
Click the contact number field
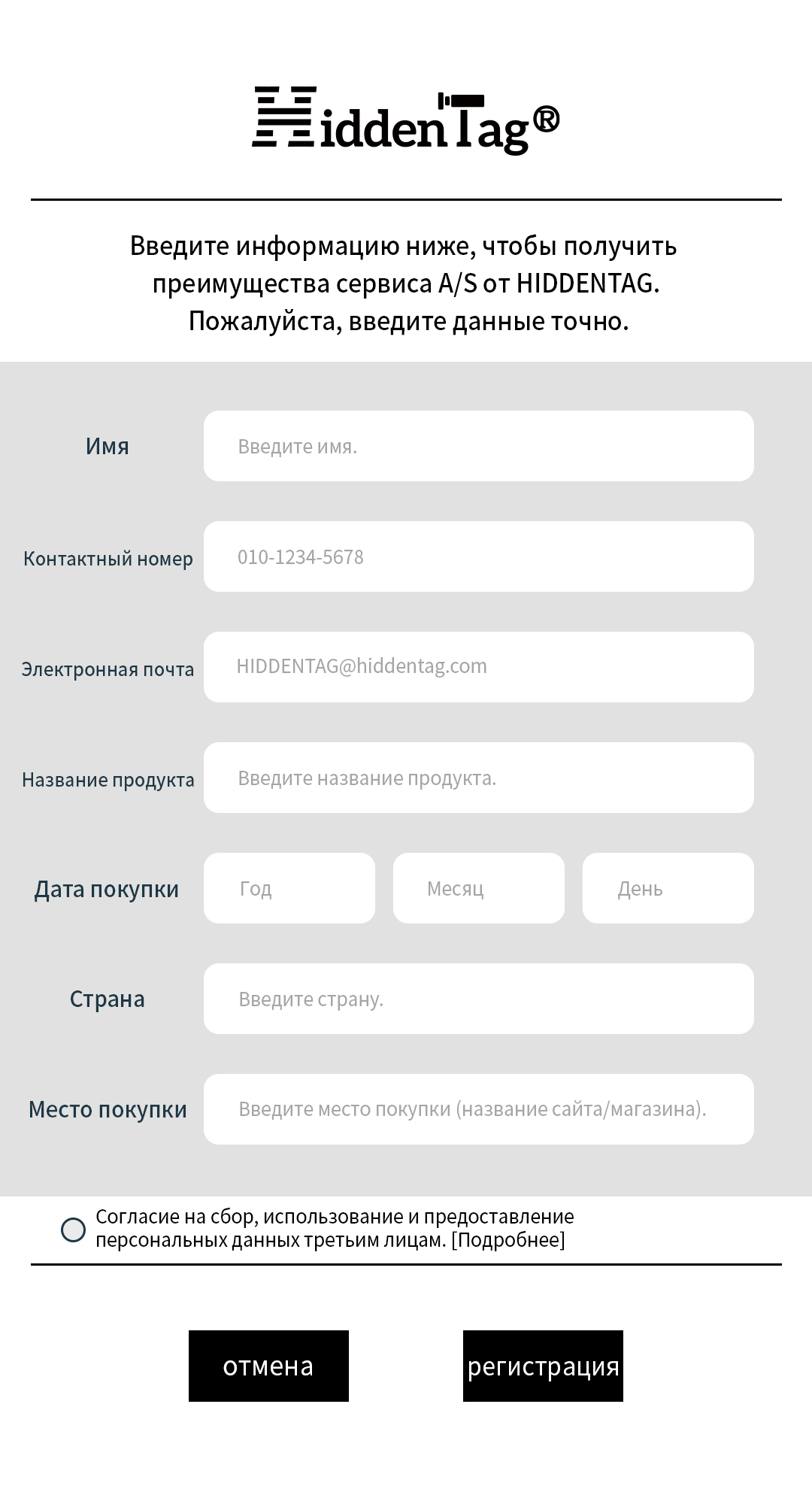(478, 556)
